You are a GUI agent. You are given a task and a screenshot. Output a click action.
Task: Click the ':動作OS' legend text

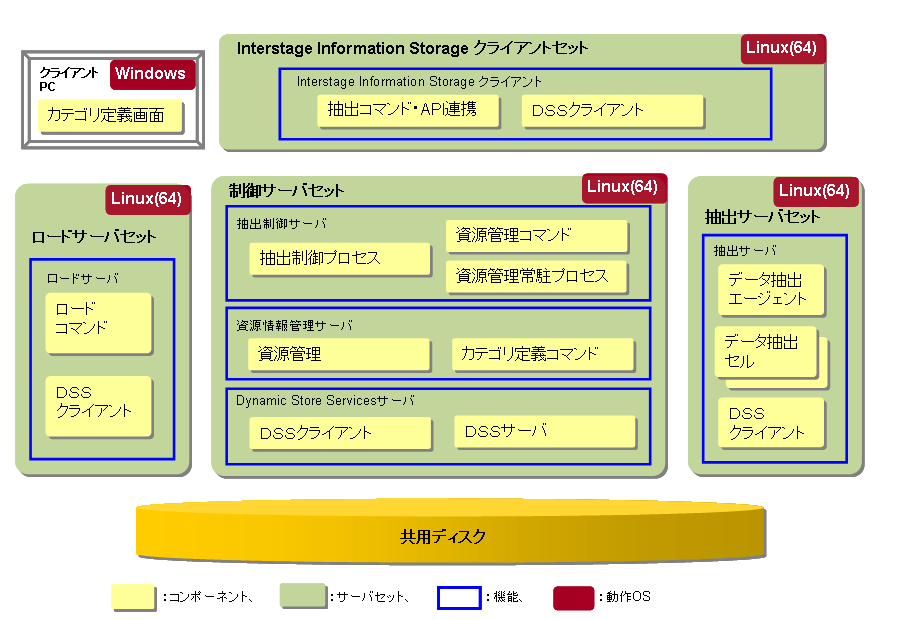[x=625, y=597]
